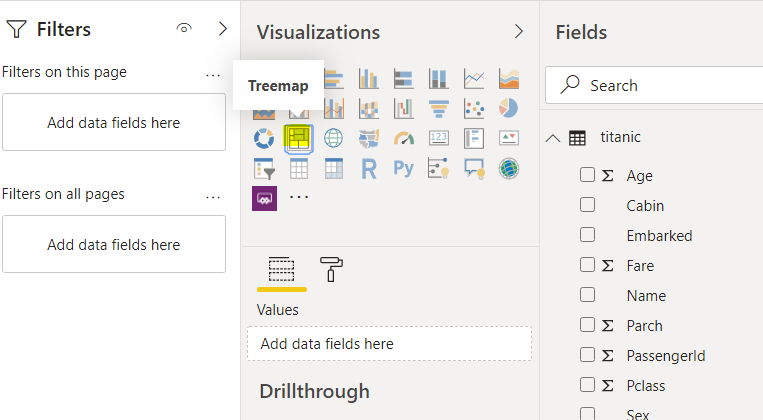
Task: Tick the Embarked field checkbox
Action: 588,235
